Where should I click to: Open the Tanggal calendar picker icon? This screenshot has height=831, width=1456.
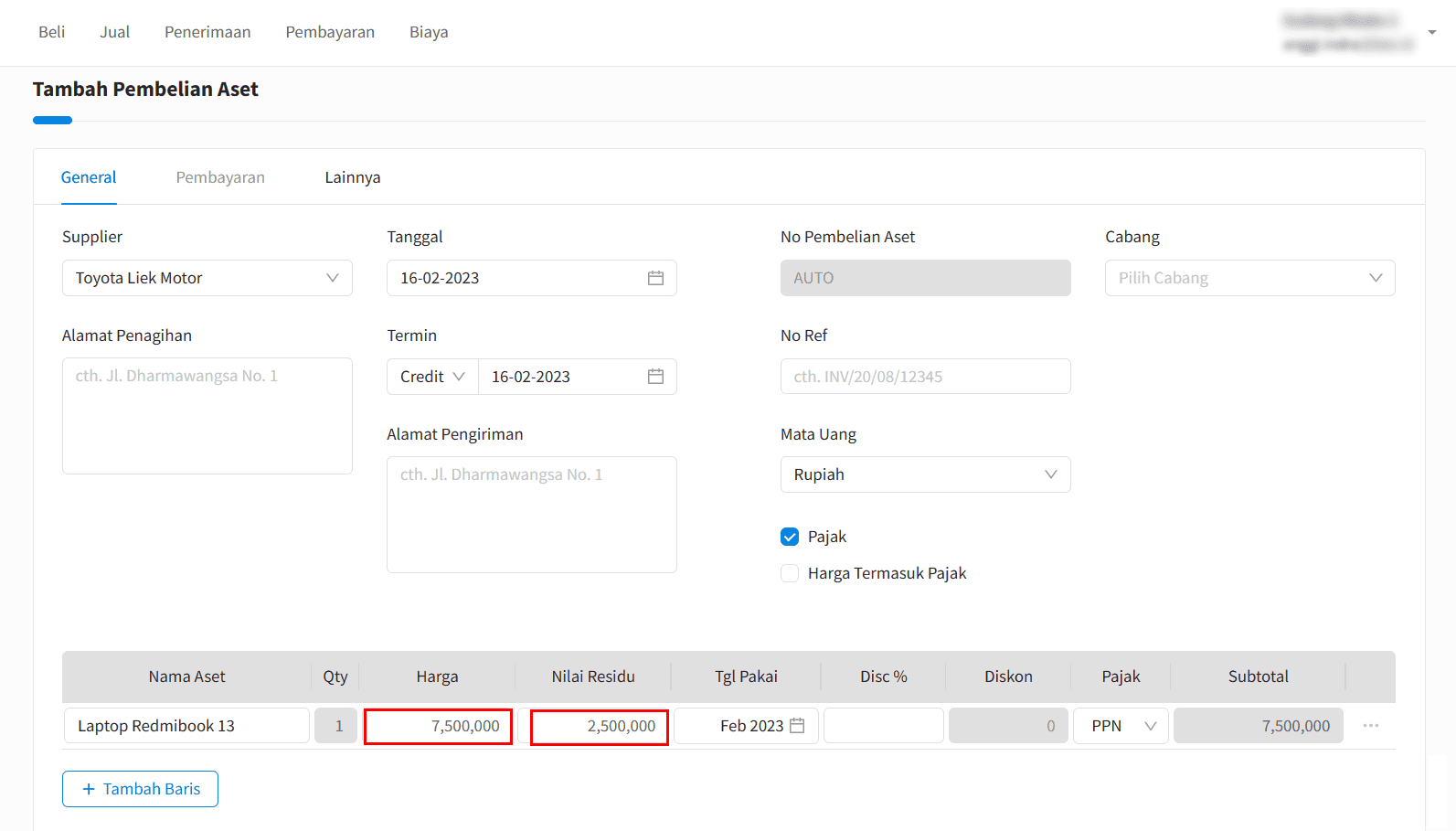(x=655, y=278)
